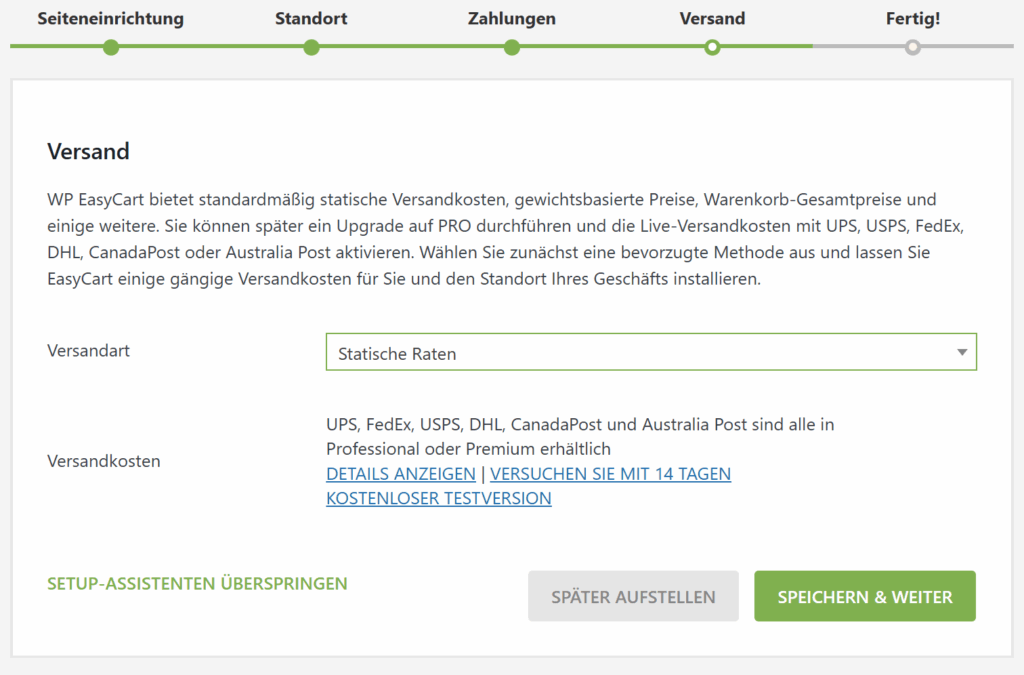Click the Seiteneinrichtung step circle
The image size is (1024, 675).
tap(111, 47)
